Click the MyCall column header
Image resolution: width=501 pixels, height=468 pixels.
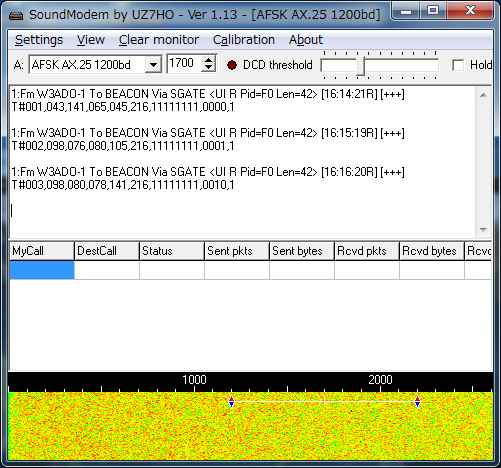[42, 251]
